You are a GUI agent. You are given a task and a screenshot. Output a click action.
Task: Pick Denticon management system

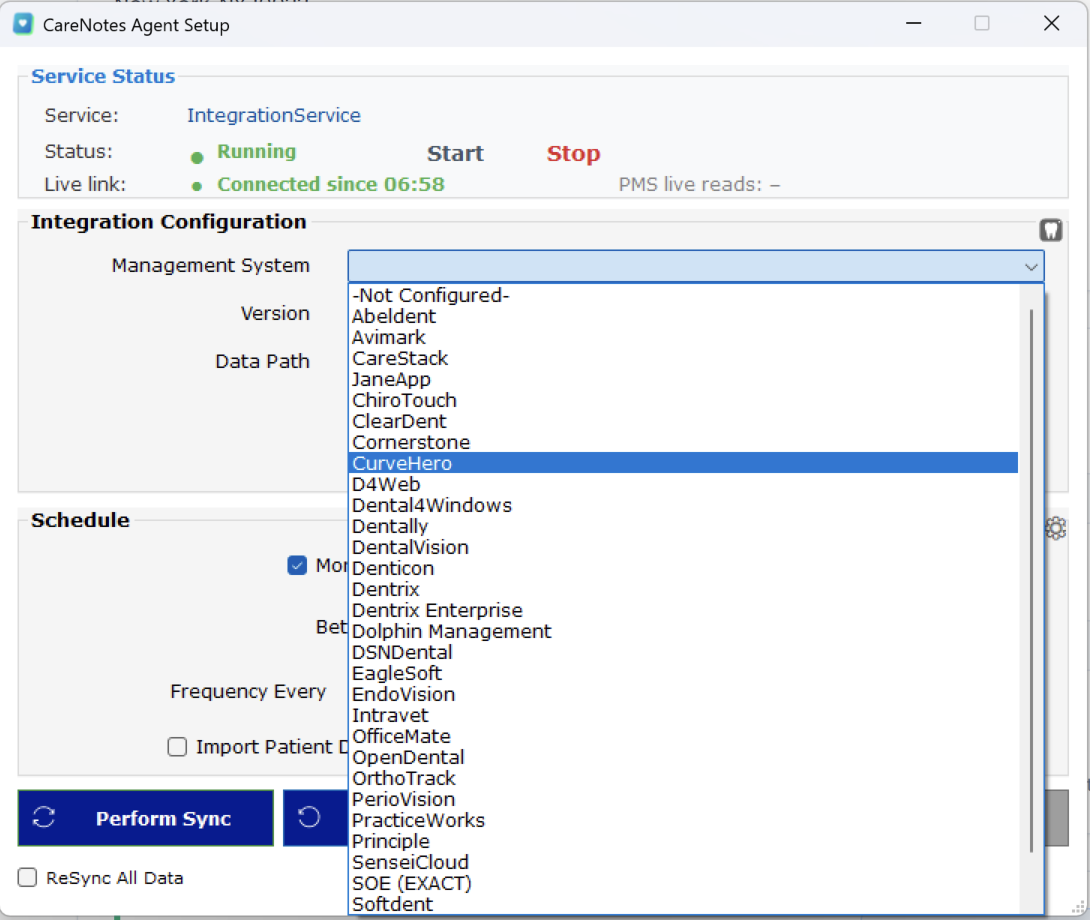(683, 568)
